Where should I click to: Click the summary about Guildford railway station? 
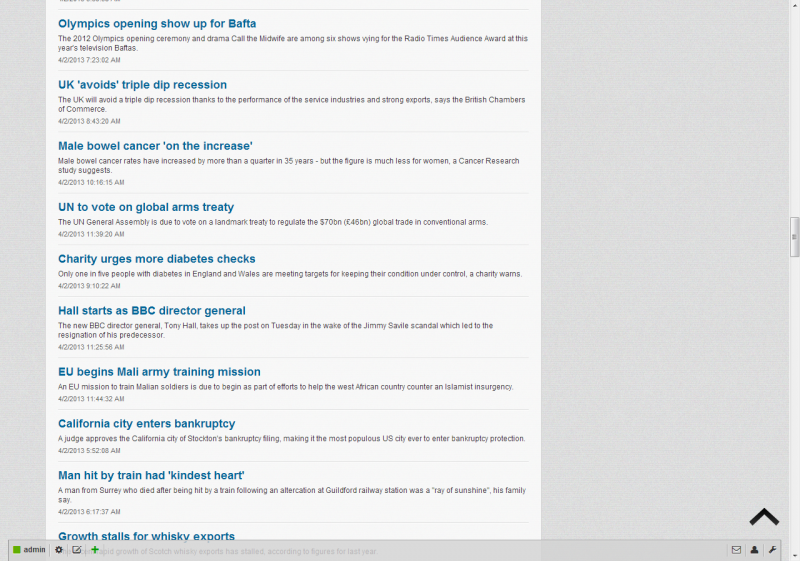coord(292,495)
